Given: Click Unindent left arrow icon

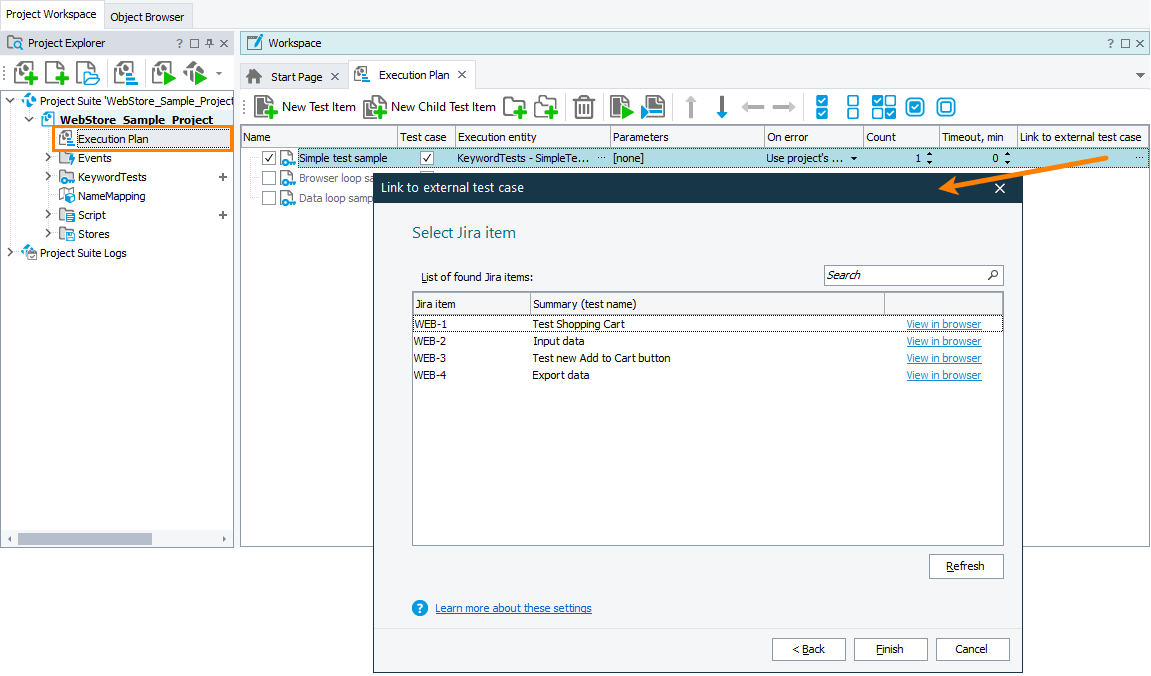Looking at the screenshot, I should 753,107.
